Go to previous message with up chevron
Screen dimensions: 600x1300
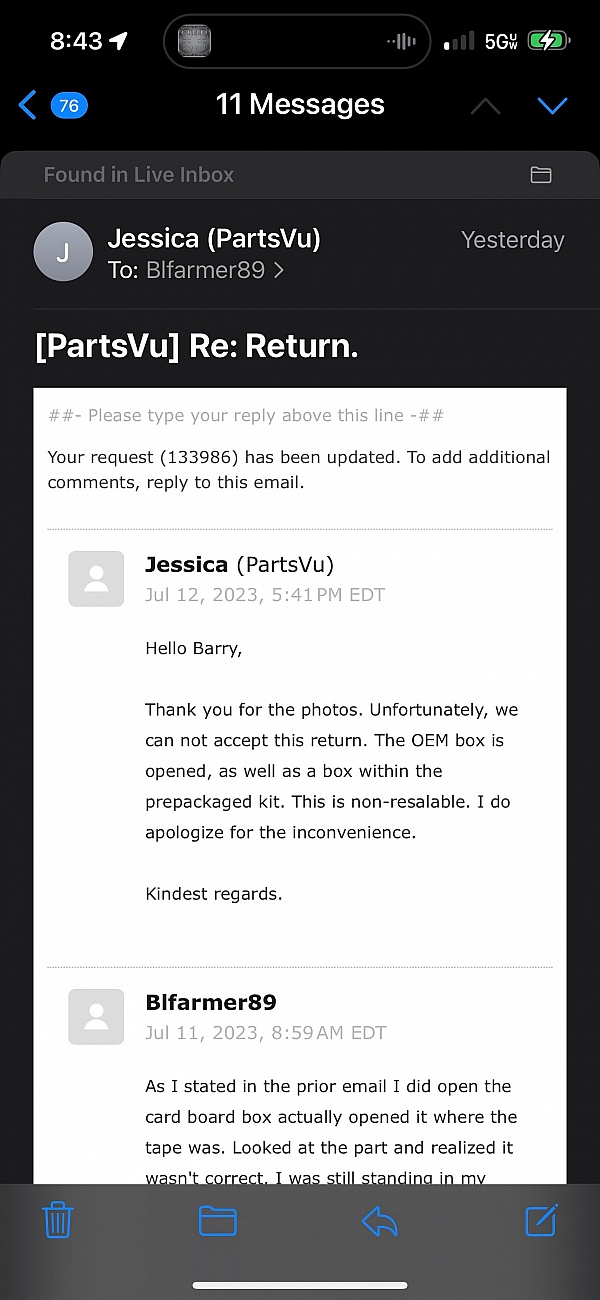[485, 105]
